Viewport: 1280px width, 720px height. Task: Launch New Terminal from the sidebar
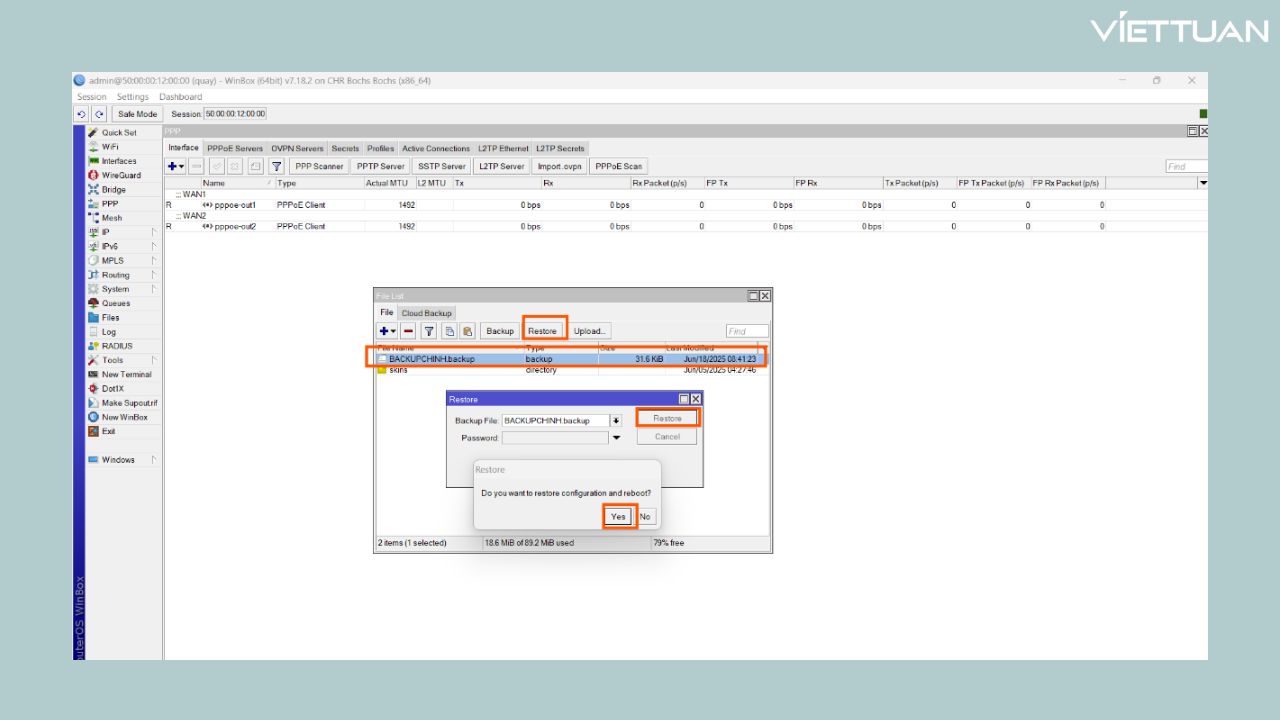click(x=126, y=374)
